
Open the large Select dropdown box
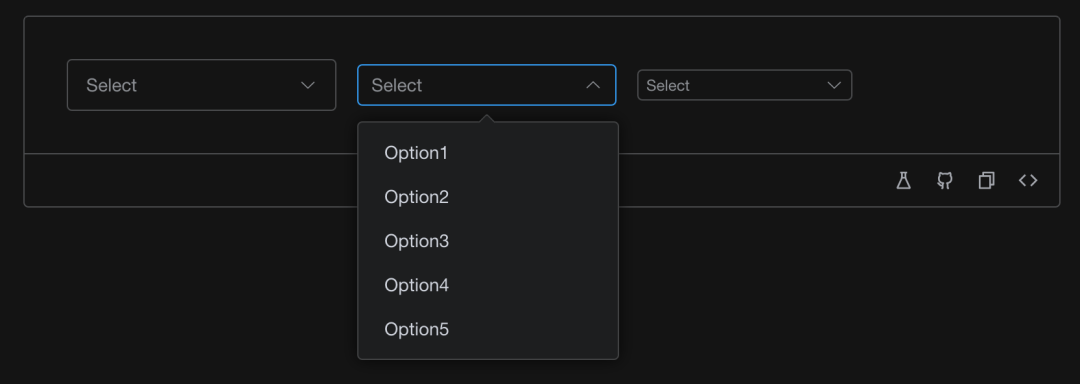point(201,85)
